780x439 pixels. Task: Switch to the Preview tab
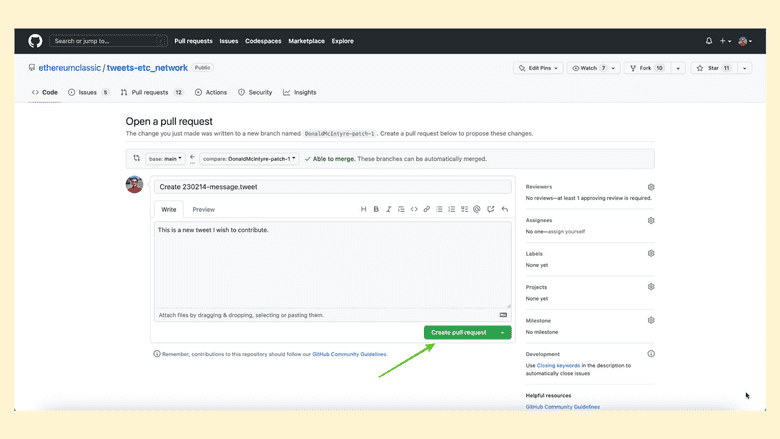[x=204, y=209]
